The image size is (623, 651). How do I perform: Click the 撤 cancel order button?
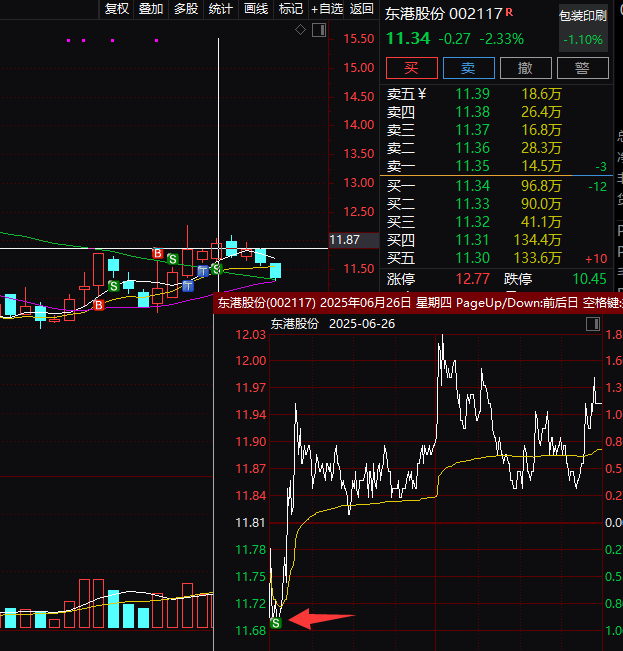coord(525,68)
